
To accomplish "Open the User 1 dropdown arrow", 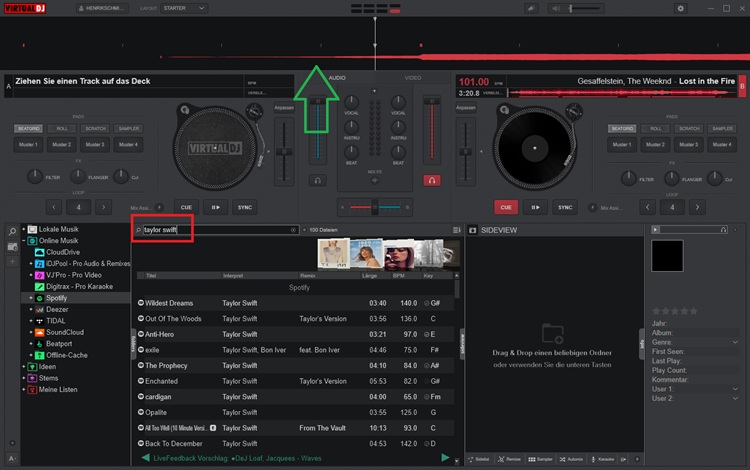I will click(735, 389).
